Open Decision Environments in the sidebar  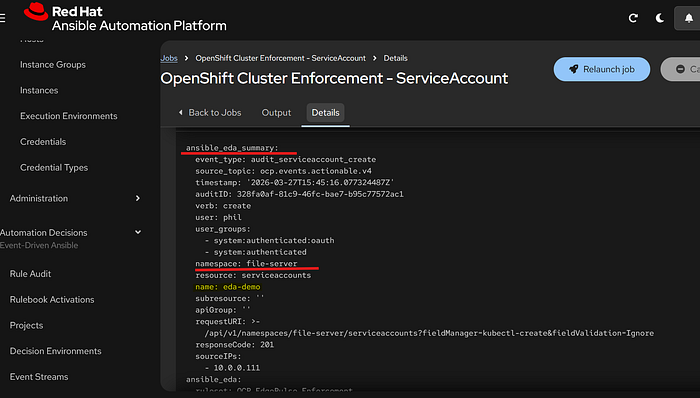click(x=55, y=351)
